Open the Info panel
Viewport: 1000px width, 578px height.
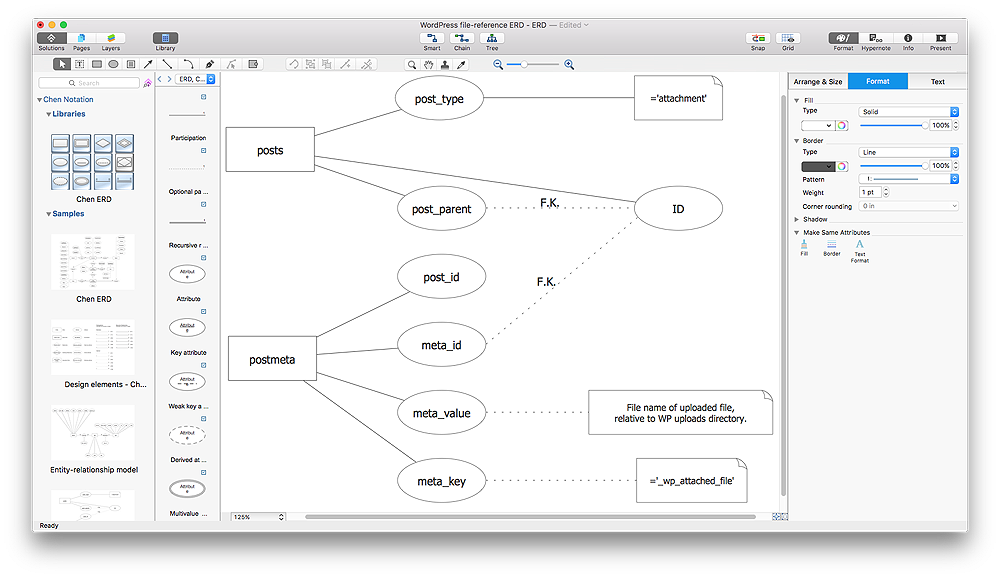(x=908, y=38)
